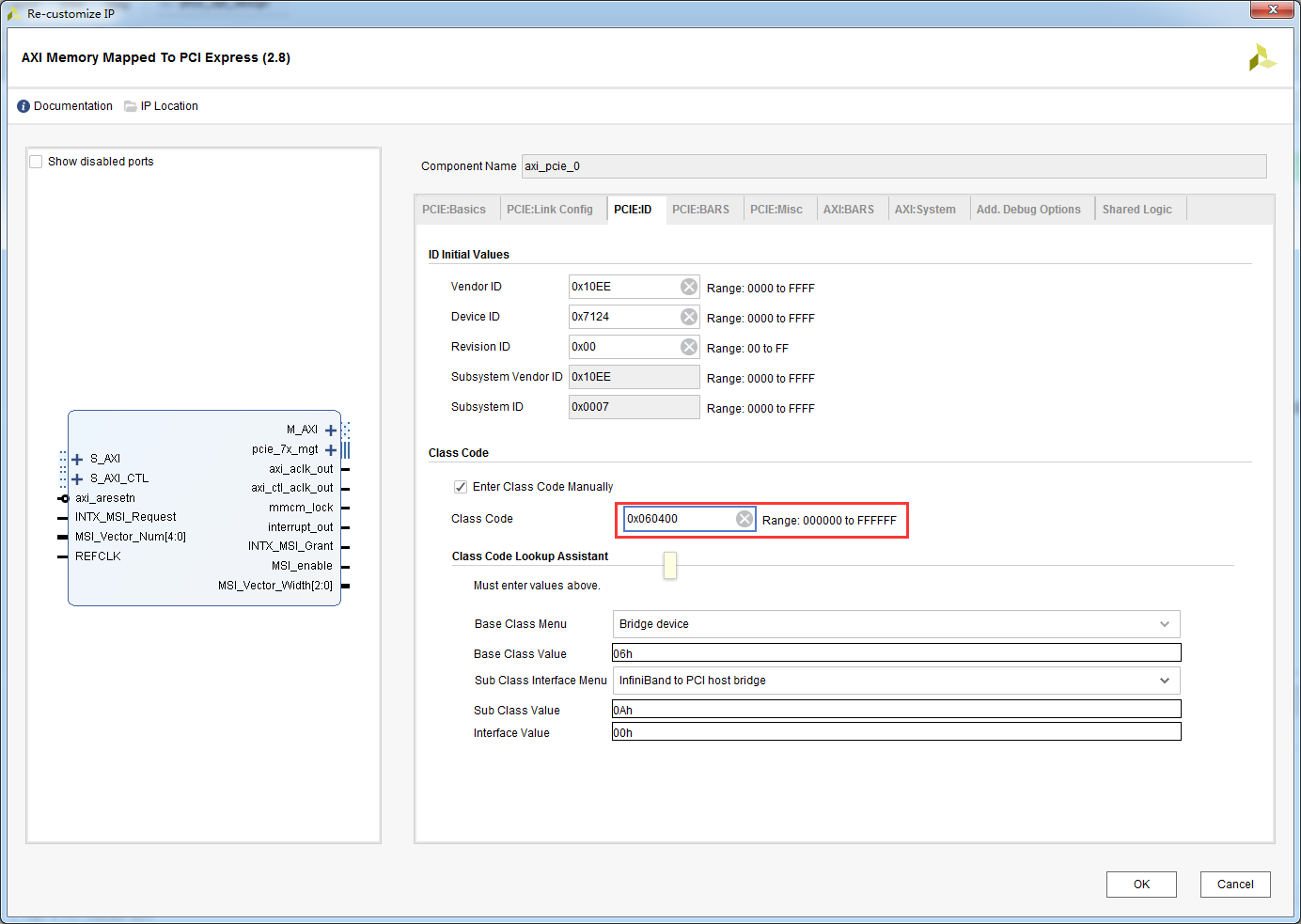Click the Subsystem Vendor ID field
This screenshot has height=924, width=1301.
635,377
